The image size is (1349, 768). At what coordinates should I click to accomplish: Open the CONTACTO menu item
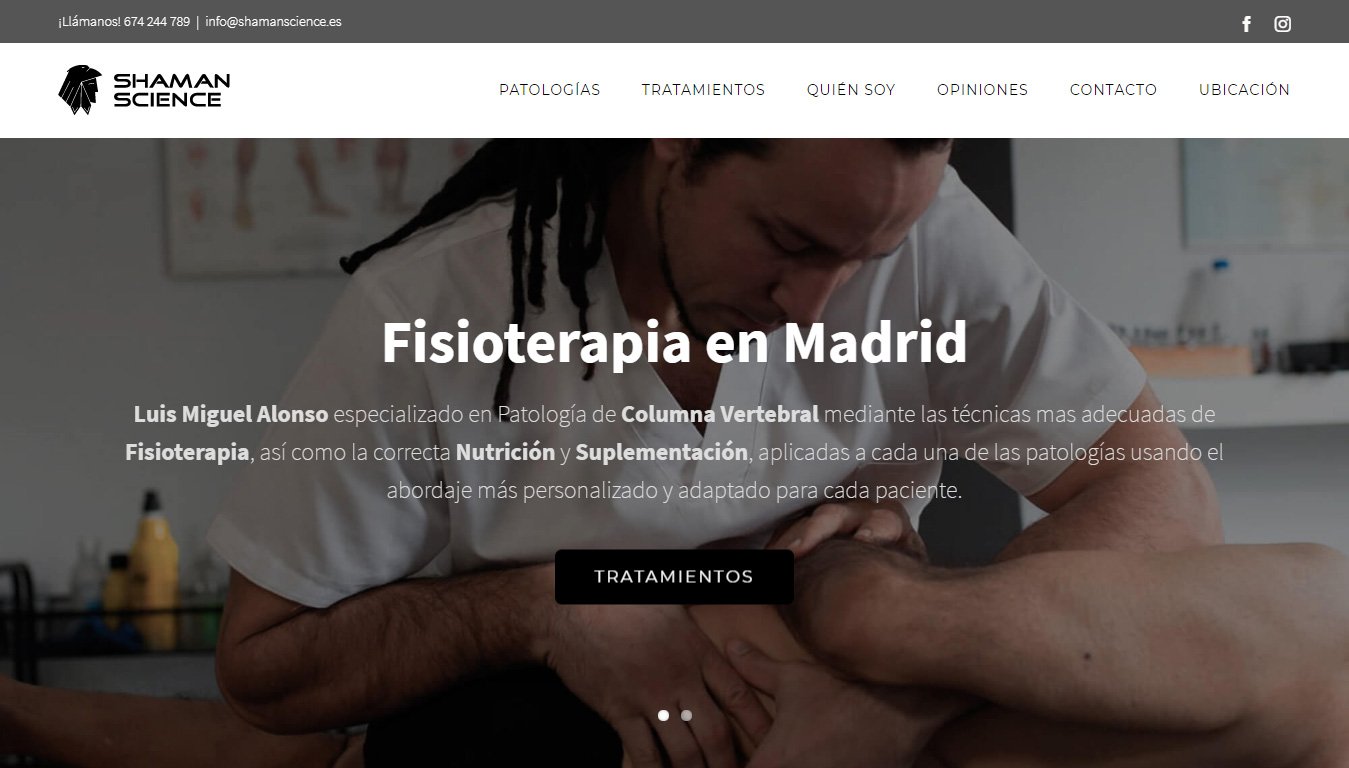coord(1113,90)
